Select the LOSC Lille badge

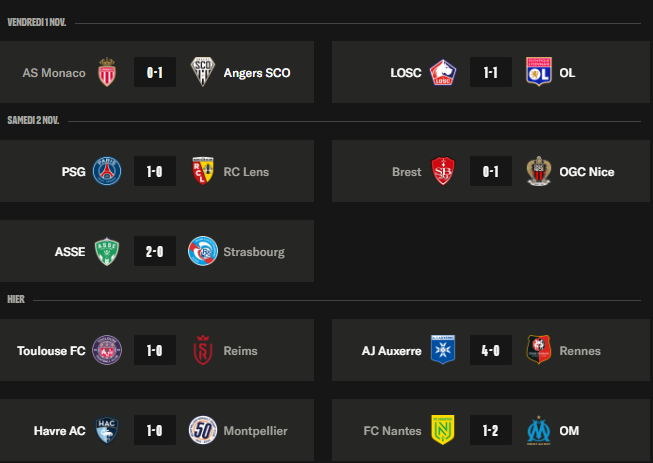click(443, 72)
